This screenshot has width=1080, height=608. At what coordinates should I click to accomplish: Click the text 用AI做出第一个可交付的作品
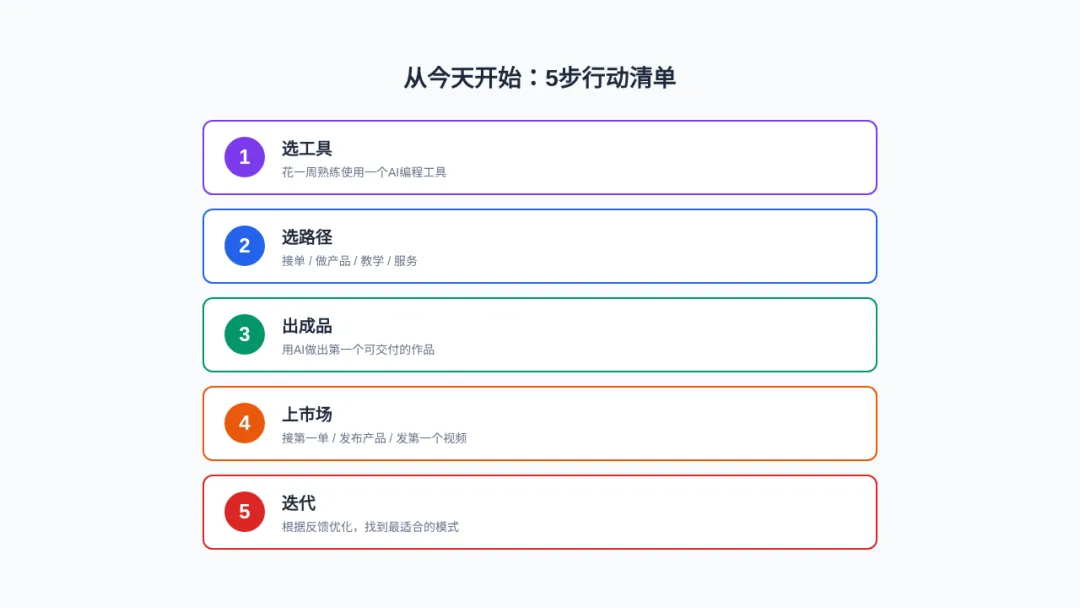click(357, 350)
